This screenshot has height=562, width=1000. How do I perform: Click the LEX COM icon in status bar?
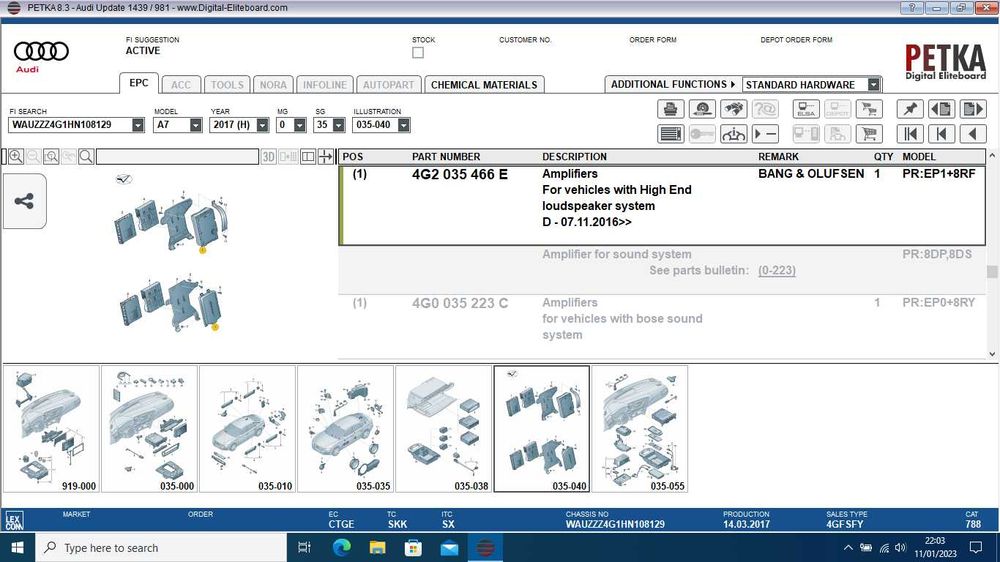tap(13, 521)
